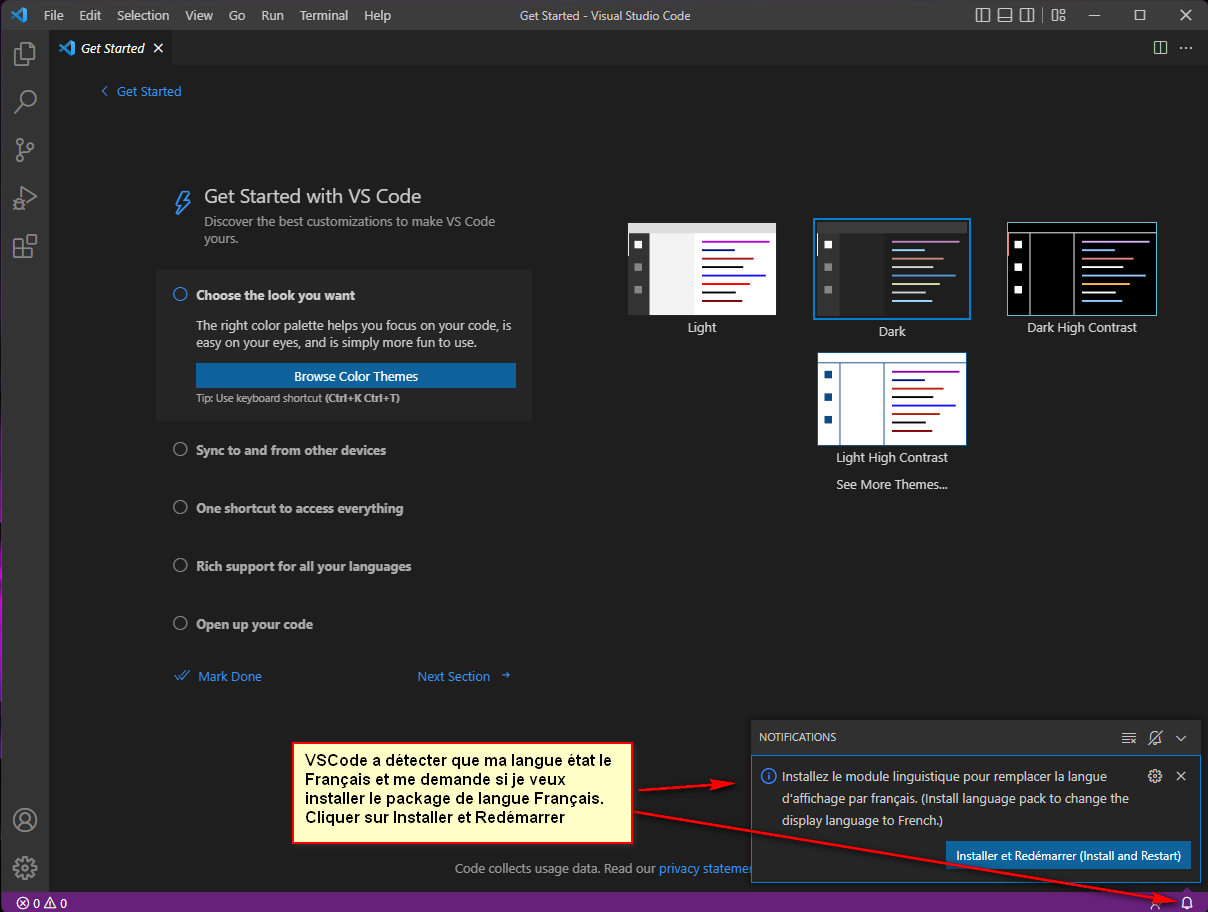Select 'Rich support for all your languages' step
Screen dimensions: 1208x912
[x=303, y=566]
